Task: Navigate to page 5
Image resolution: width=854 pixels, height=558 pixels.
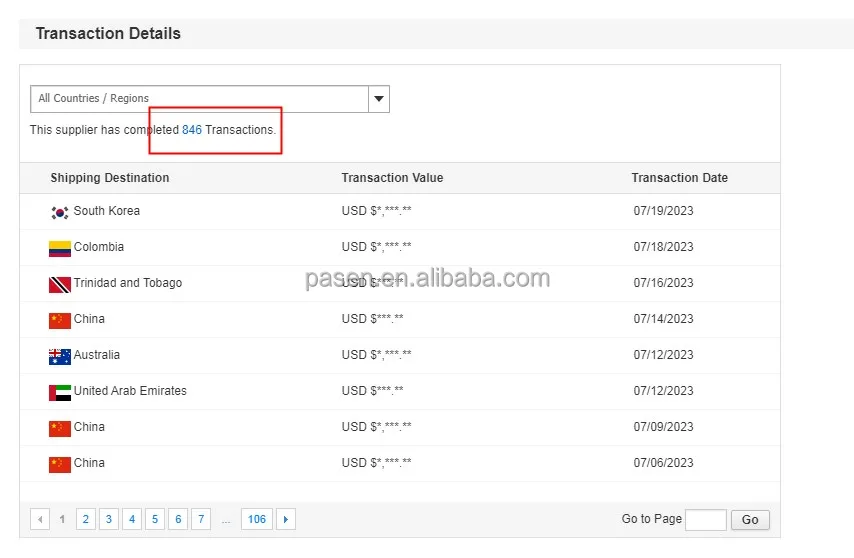Action: coord(155,519)
